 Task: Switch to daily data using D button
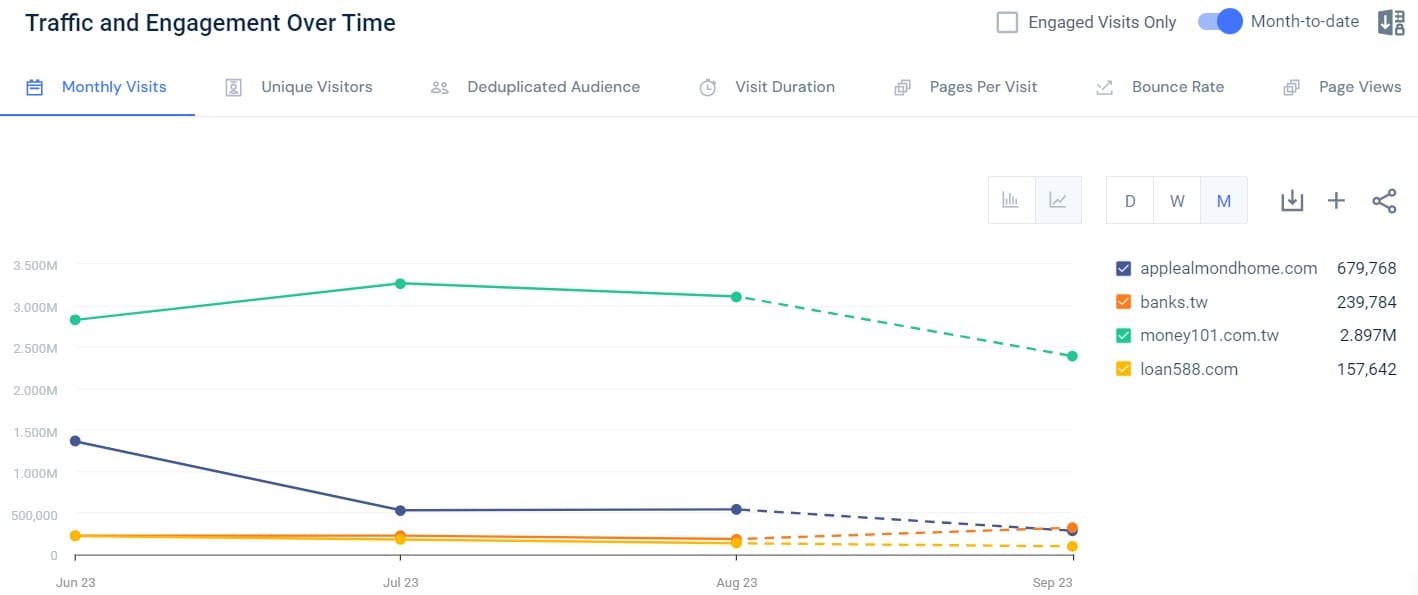pos(1130,200)
